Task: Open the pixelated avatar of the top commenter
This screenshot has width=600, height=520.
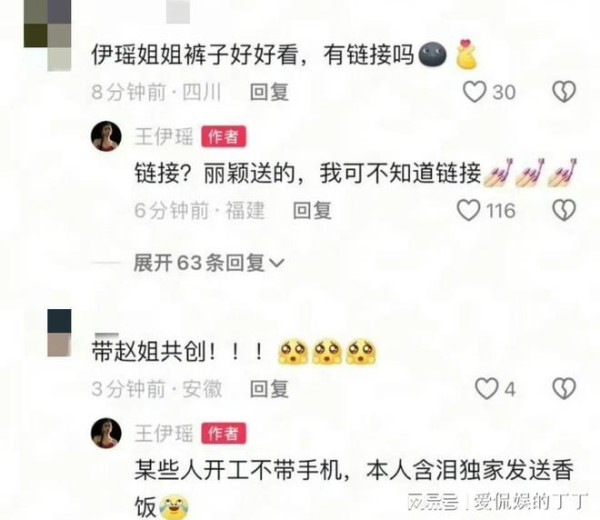Action: 47,36
